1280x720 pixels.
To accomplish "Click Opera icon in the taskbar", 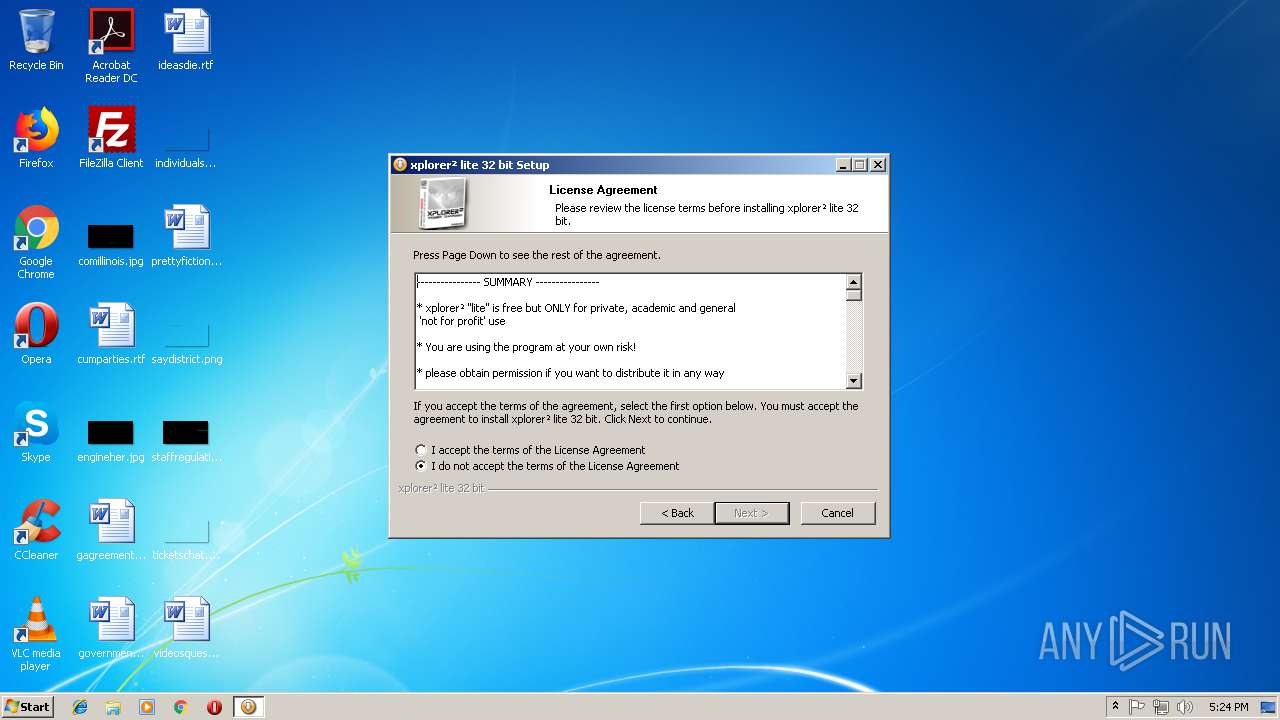I will point(214,707).
